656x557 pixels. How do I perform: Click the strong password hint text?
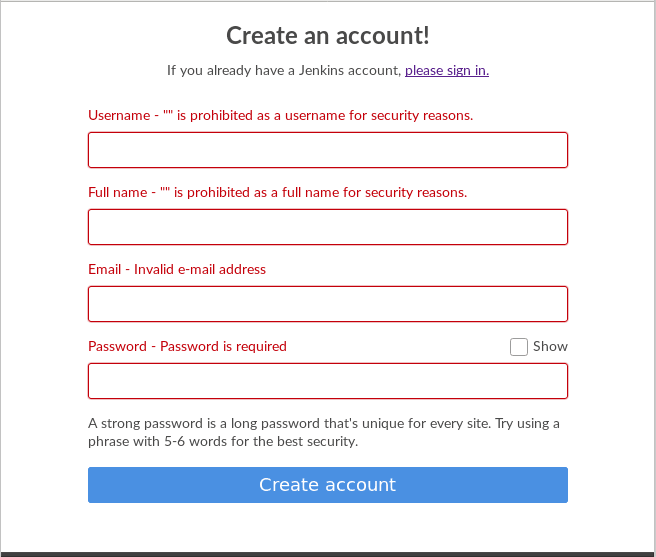[323, 423]
